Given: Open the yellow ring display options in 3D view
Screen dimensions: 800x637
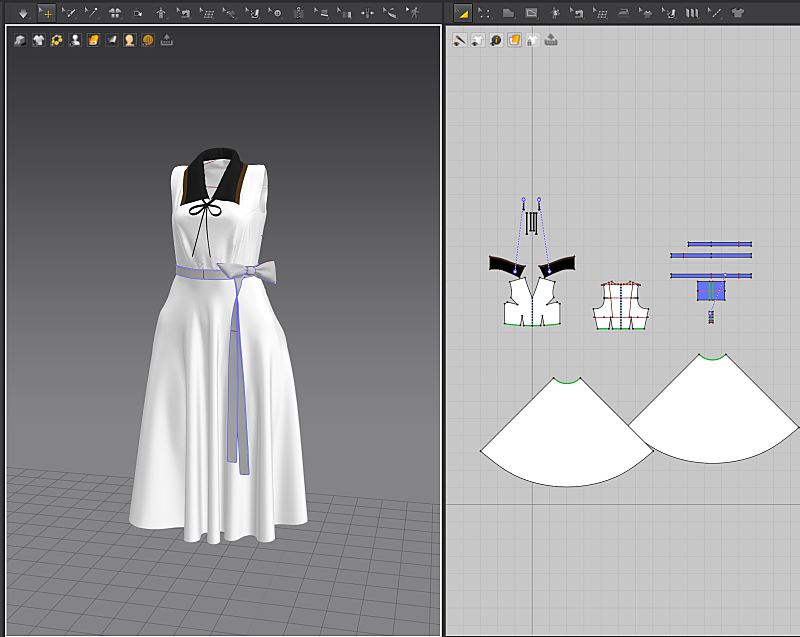Looking at the screenshot, I should (x=56, y=41).
